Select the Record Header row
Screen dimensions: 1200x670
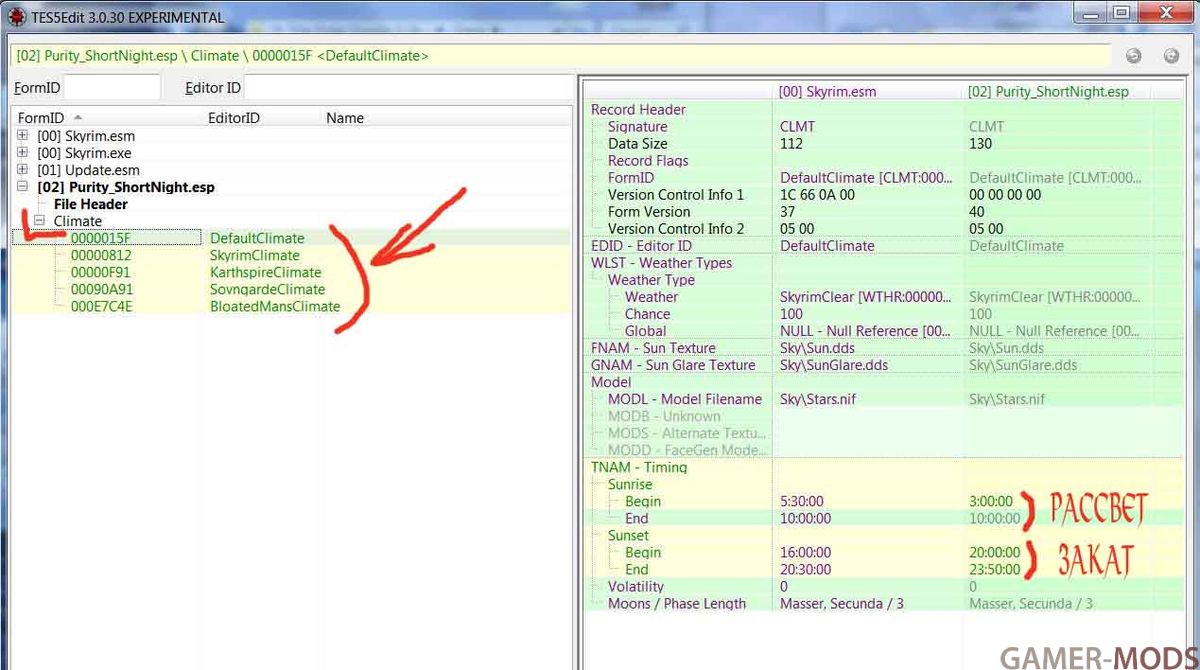[x=884, y=110]
